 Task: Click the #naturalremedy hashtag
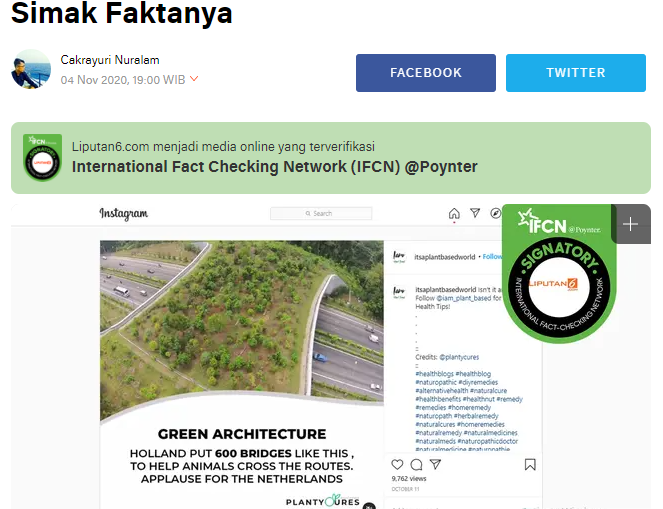438,433
